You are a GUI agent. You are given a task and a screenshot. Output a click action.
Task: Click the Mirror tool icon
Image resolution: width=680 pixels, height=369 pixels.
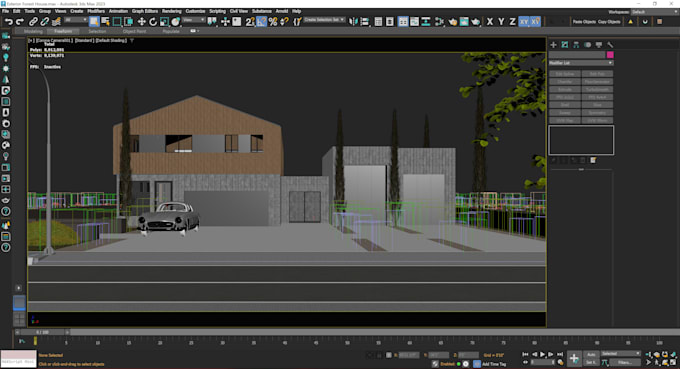pos(353,22)
